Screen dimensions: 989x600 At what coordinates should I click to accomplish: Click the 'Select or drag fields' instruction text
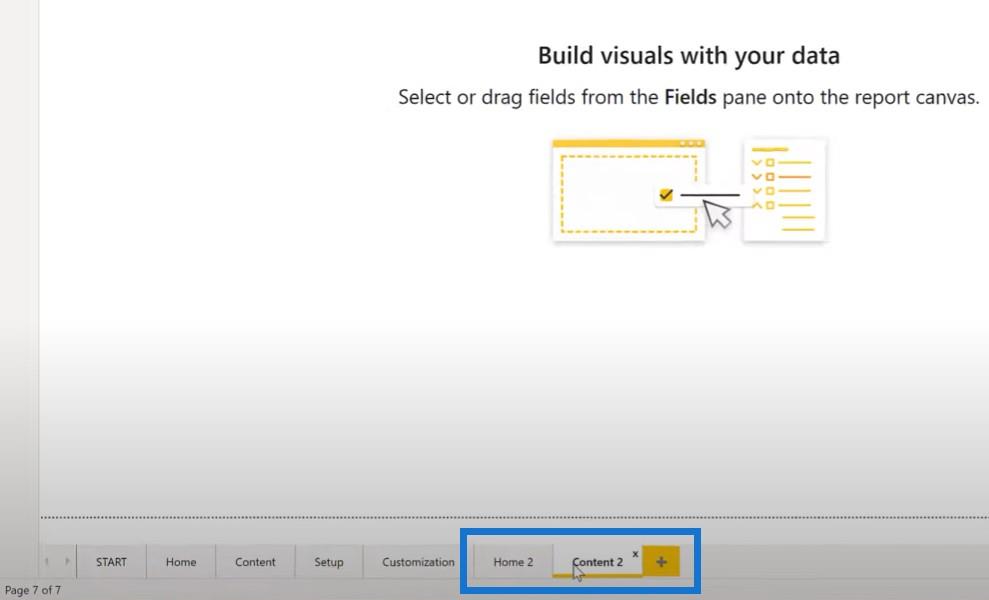pyautogui.click(x=689, y=97)
